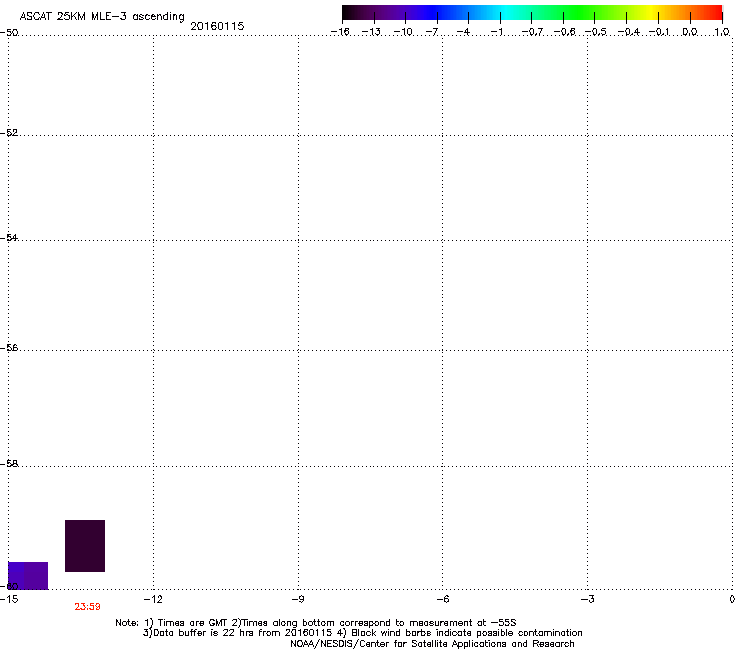Screen dimensions: 740x650
Task: Click the -7 label on the color bar
Action: 432,32
